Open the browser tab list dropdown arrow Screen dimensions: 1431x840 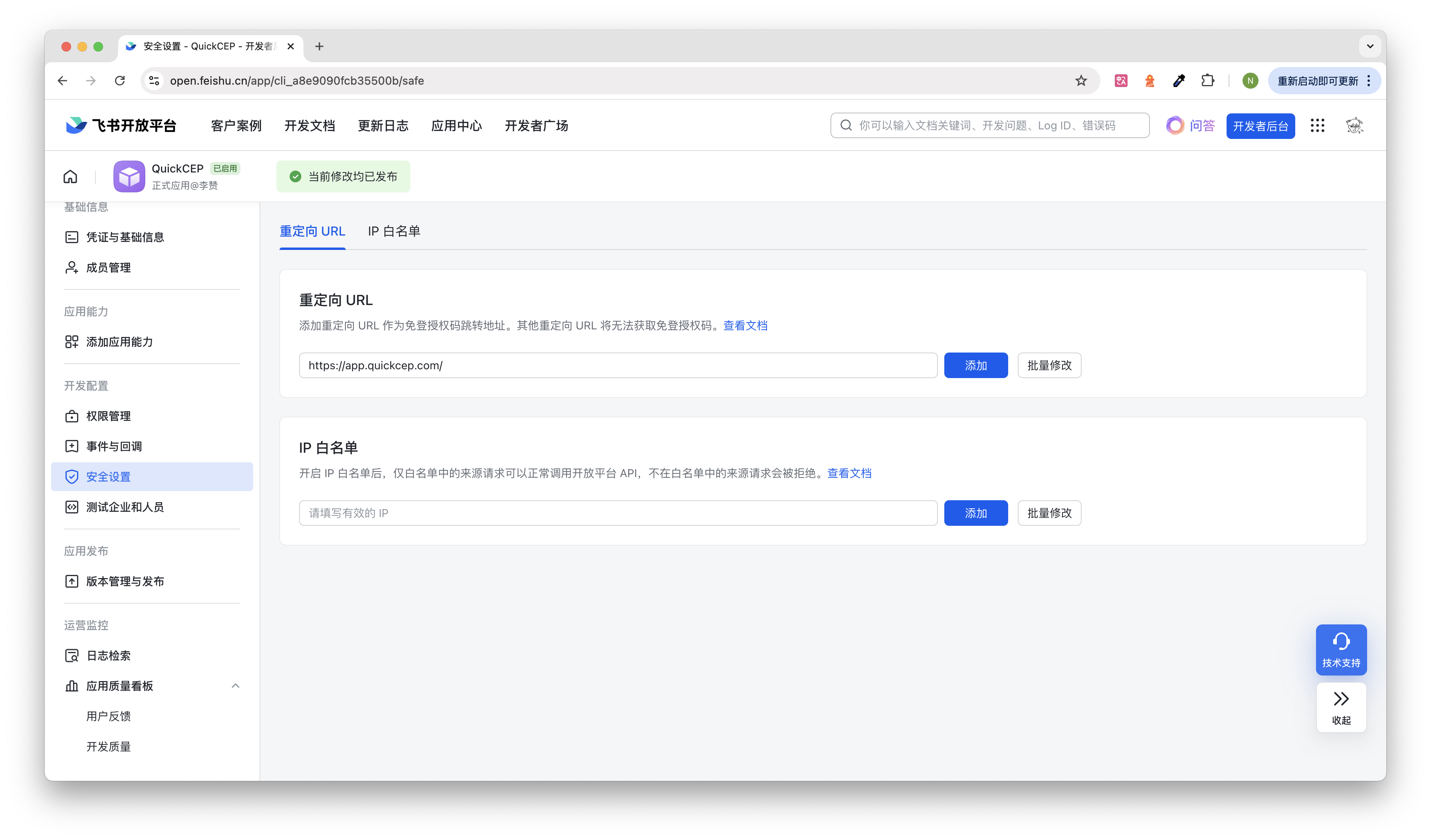(1370, 47)
